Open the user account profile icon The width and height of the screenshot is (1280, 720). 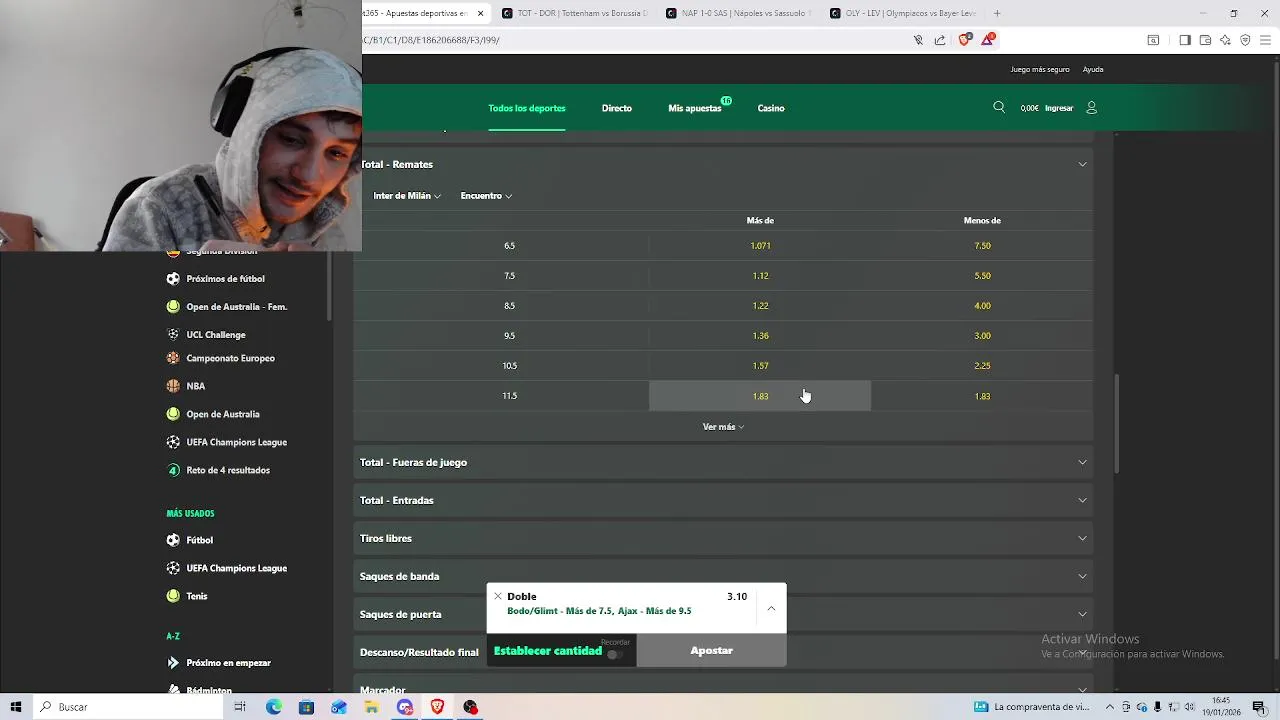1091,107
